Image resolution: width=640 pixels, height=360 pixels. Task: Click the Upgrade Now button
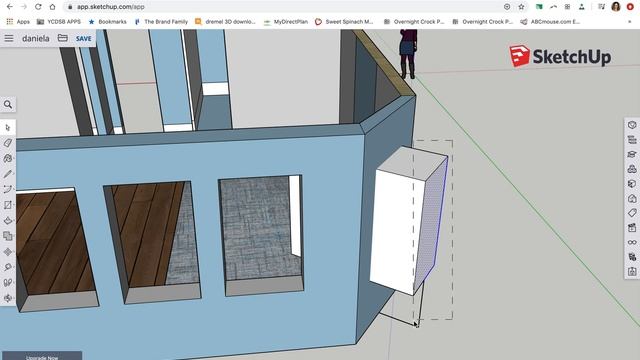tap(42, 357)
